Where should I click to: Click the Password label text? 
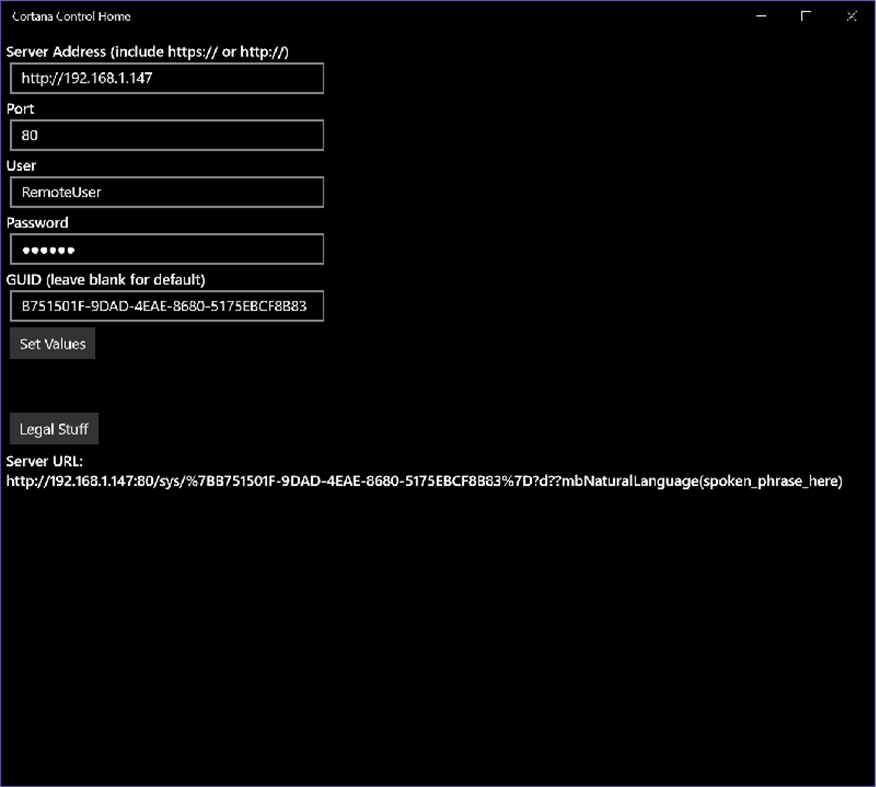[x=37, y=222]
